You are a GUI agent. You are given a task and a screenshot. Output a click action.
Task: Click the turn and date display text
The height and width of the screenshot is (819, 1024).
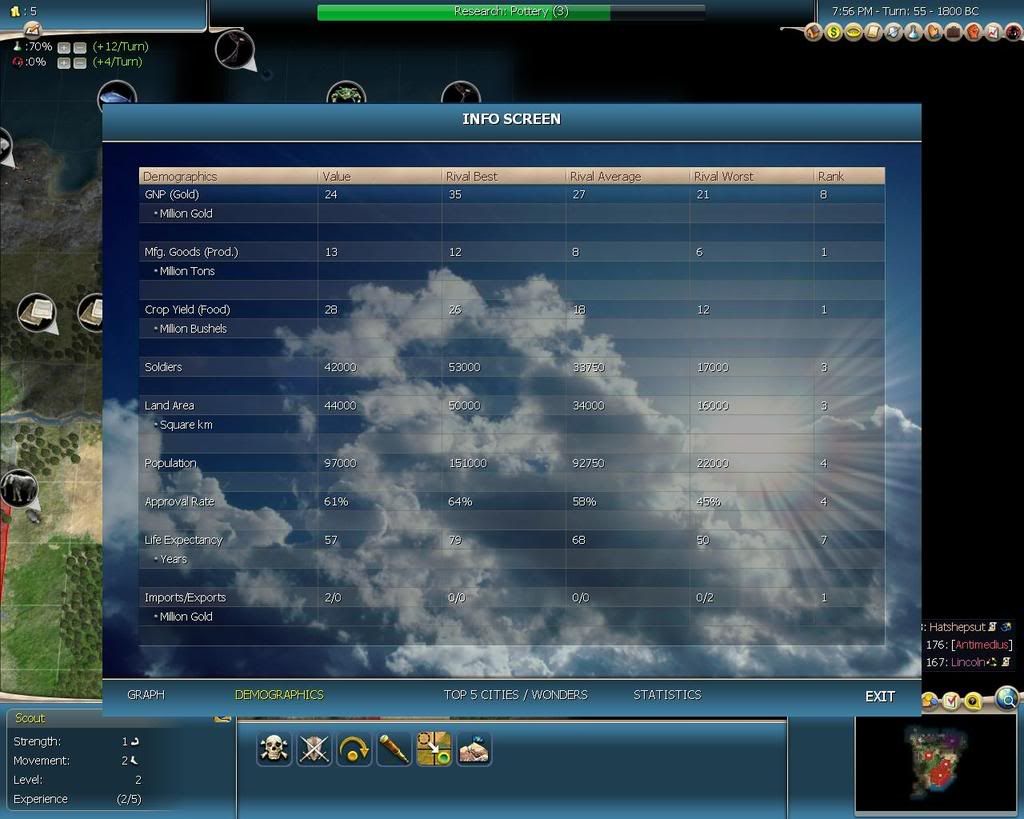(905, 11)
